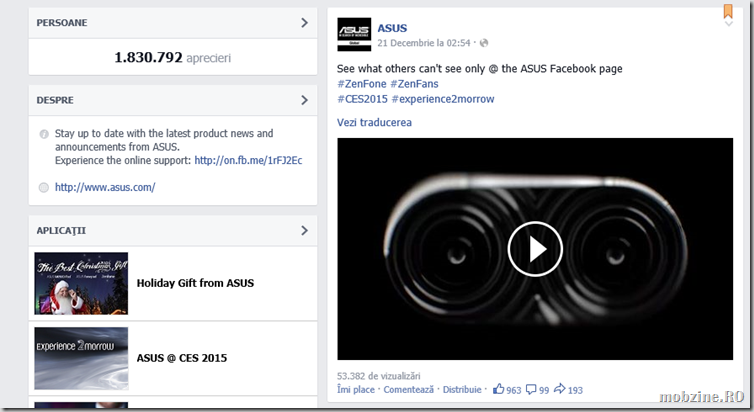Image resolution: width=754 pixels, height=412 pixels.
Task: Click the thumbs-up icon showing 963 likes
Action: pos(498,389)
